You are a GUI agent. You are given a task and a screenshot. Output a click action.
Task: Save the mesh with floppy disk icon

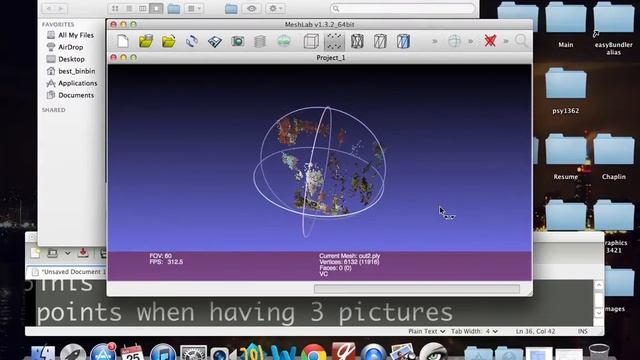[215, 41]
